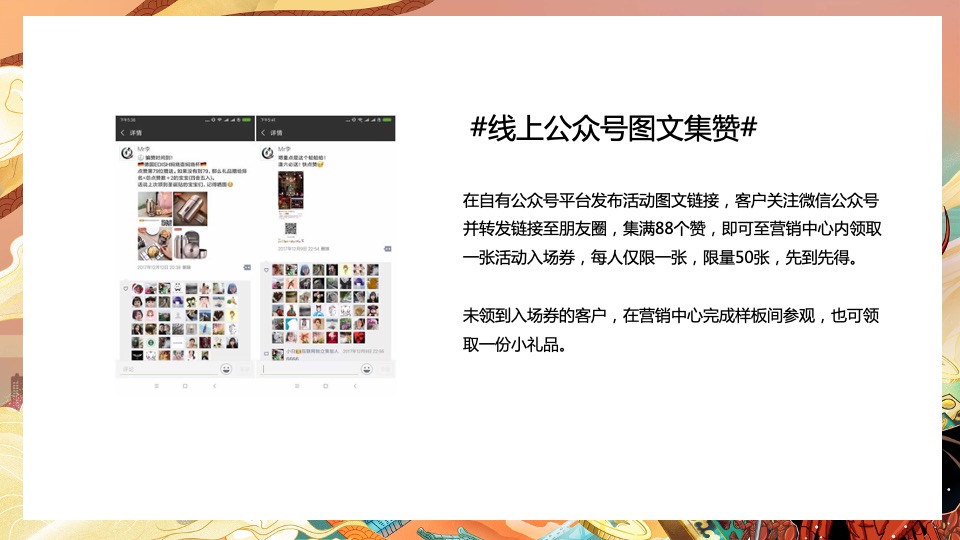This screenshot has width=960, height=540.
Task: Tap the Android home key on left phone
Action: click(x=185, y=386)
